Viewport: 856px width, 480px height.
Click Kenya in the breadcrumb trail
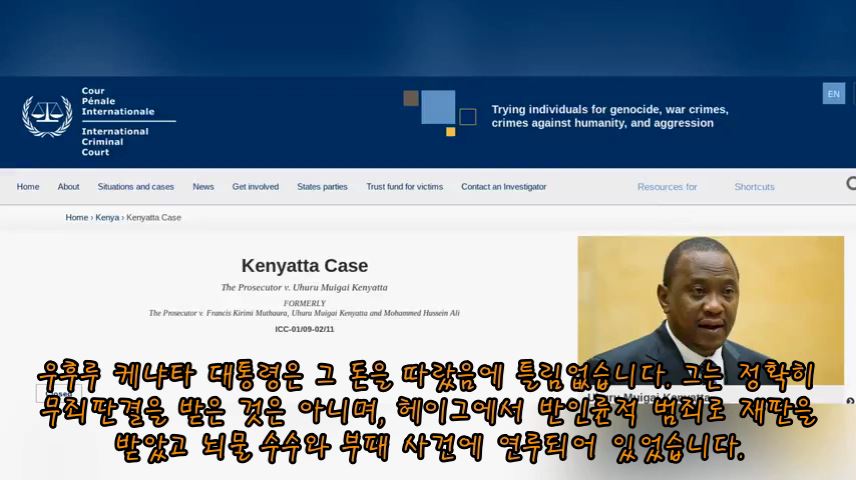107,217
